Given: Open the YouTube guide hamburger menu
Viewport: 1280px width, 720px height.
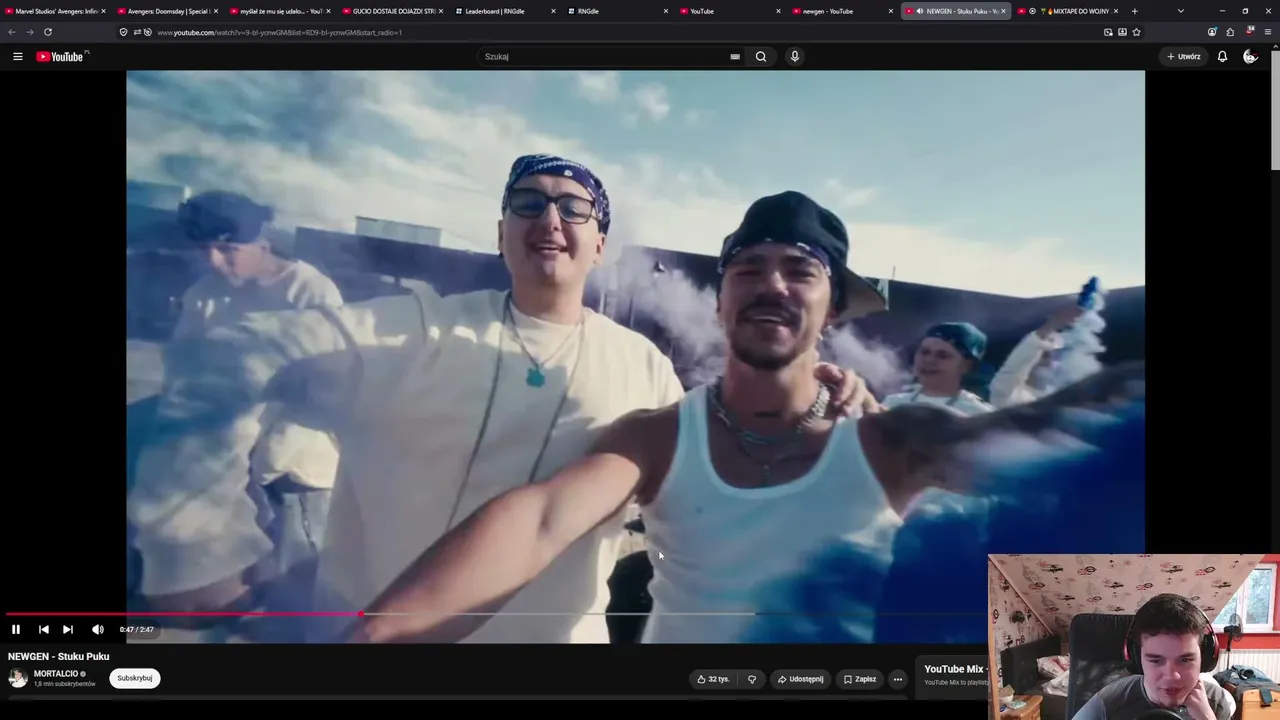Looking at the screenshot, I should 17,56.
